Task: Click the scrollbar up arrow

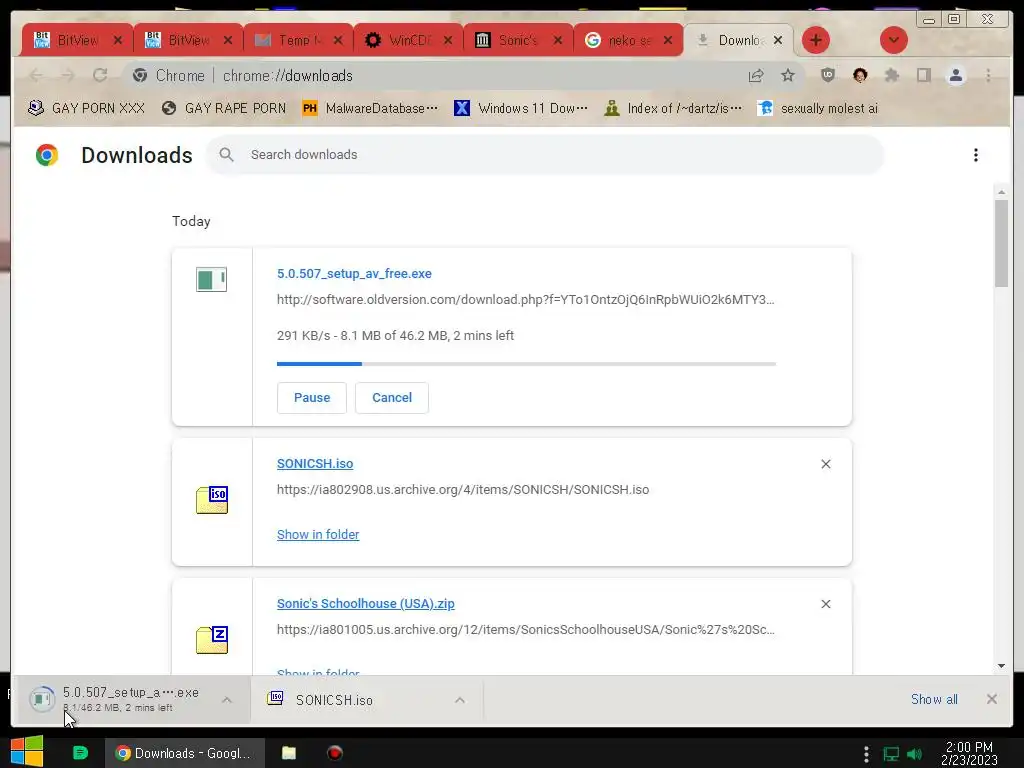Action: point(1001,192)
